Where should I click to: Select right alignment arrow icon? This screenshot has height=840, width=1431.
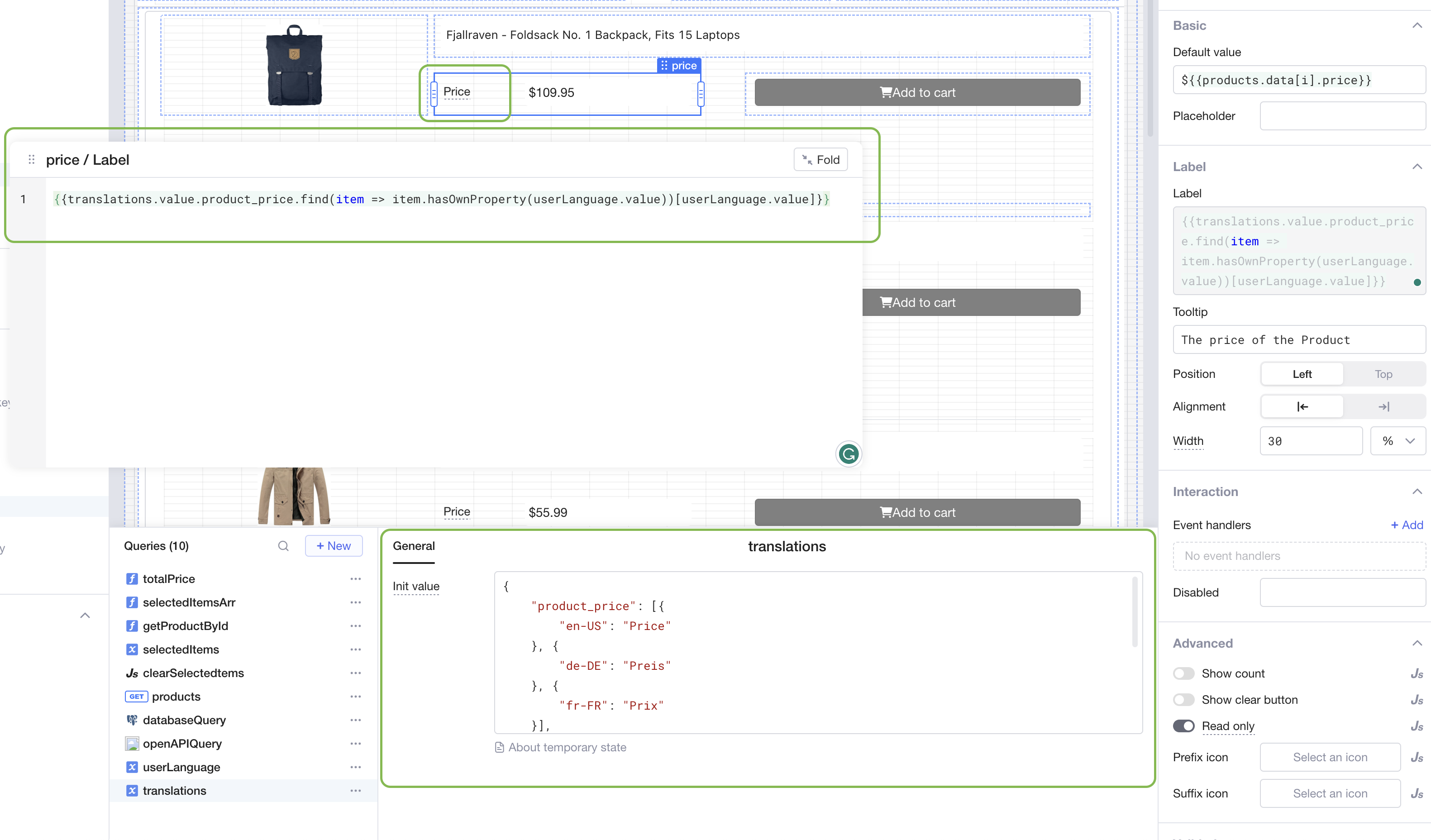1383,407
